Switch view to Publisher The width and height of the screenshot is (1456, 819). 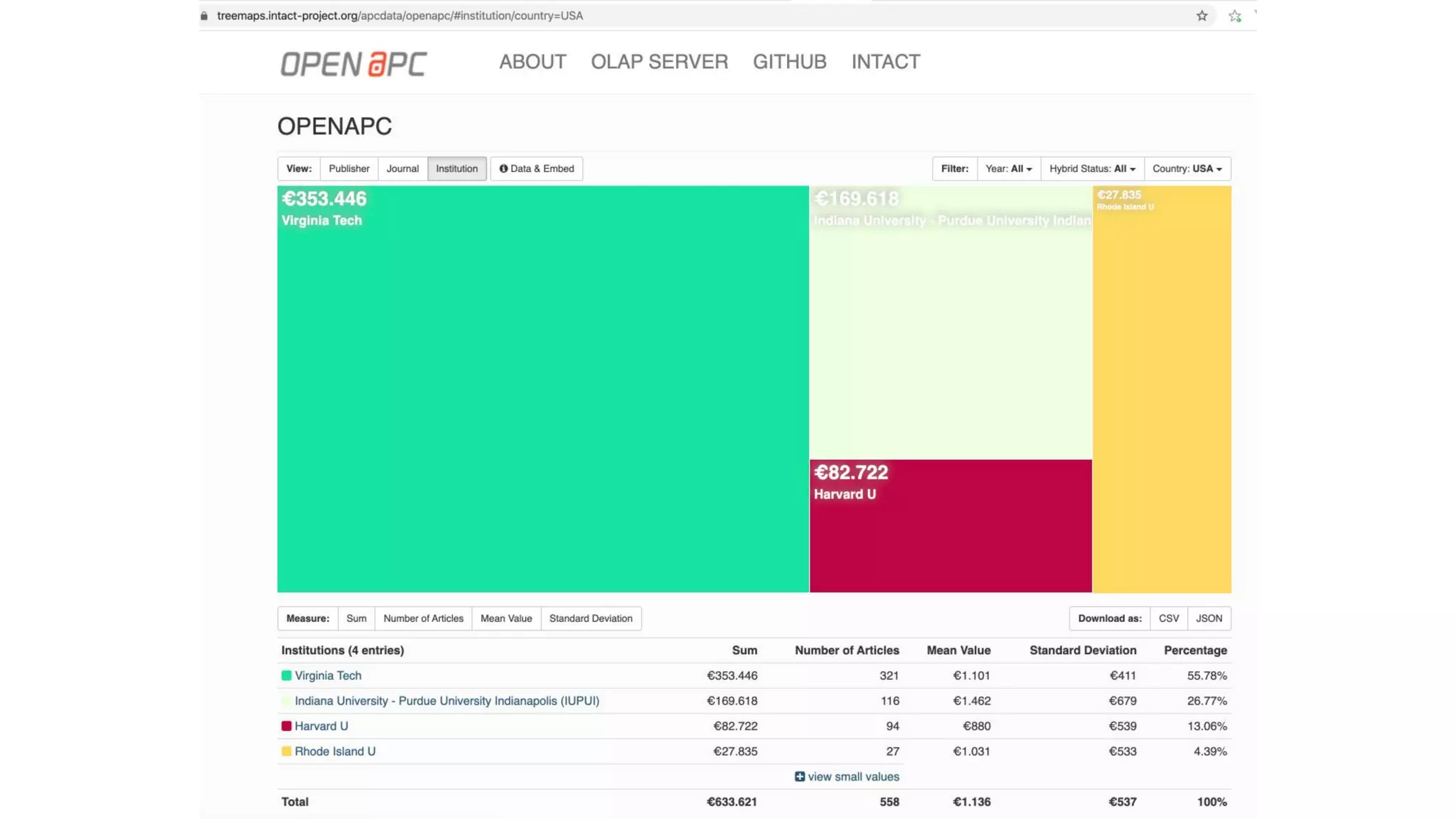[349, 168]
